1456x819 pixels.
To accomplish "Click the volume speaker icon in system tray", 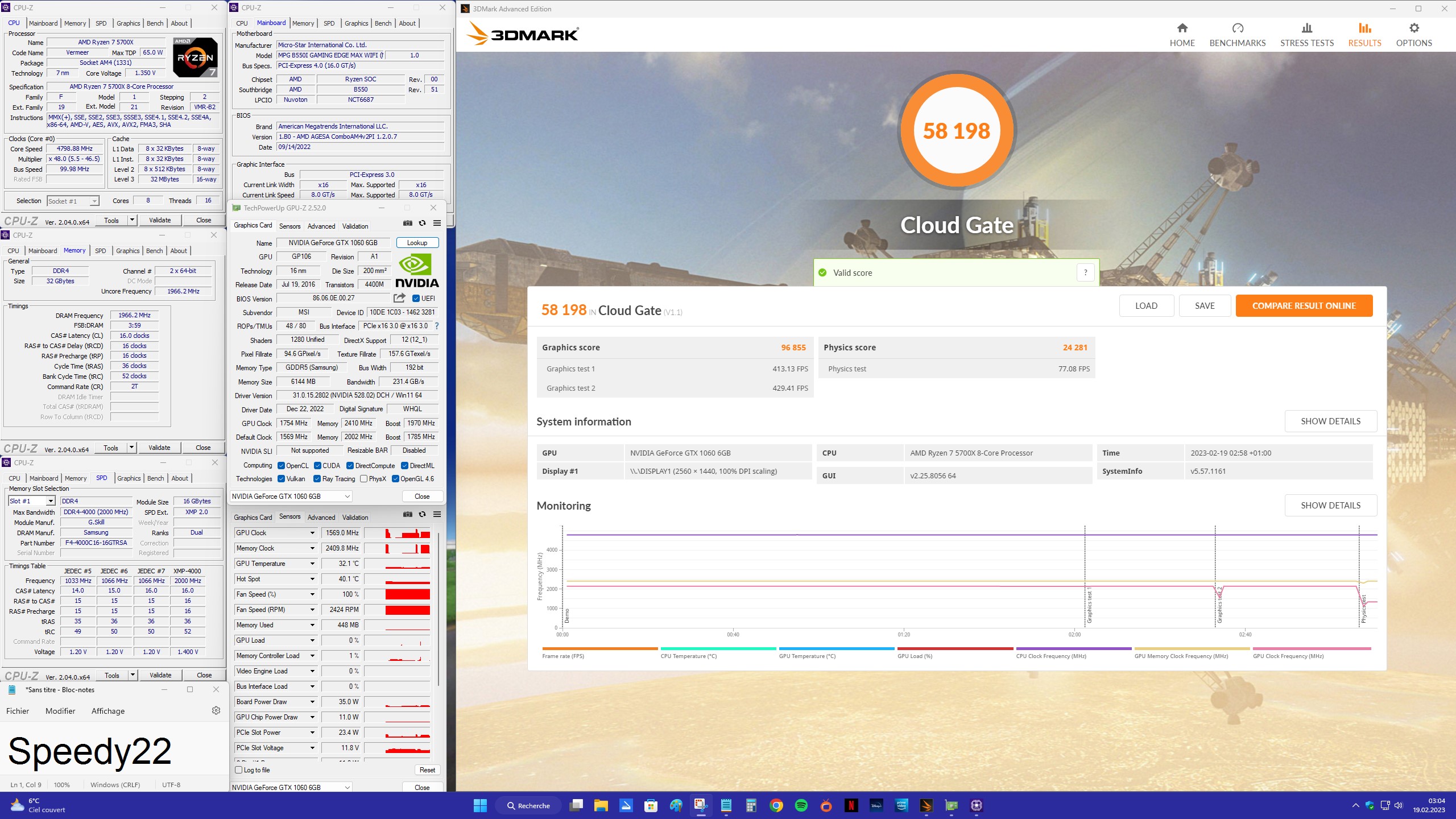I will click(1399, 805).
